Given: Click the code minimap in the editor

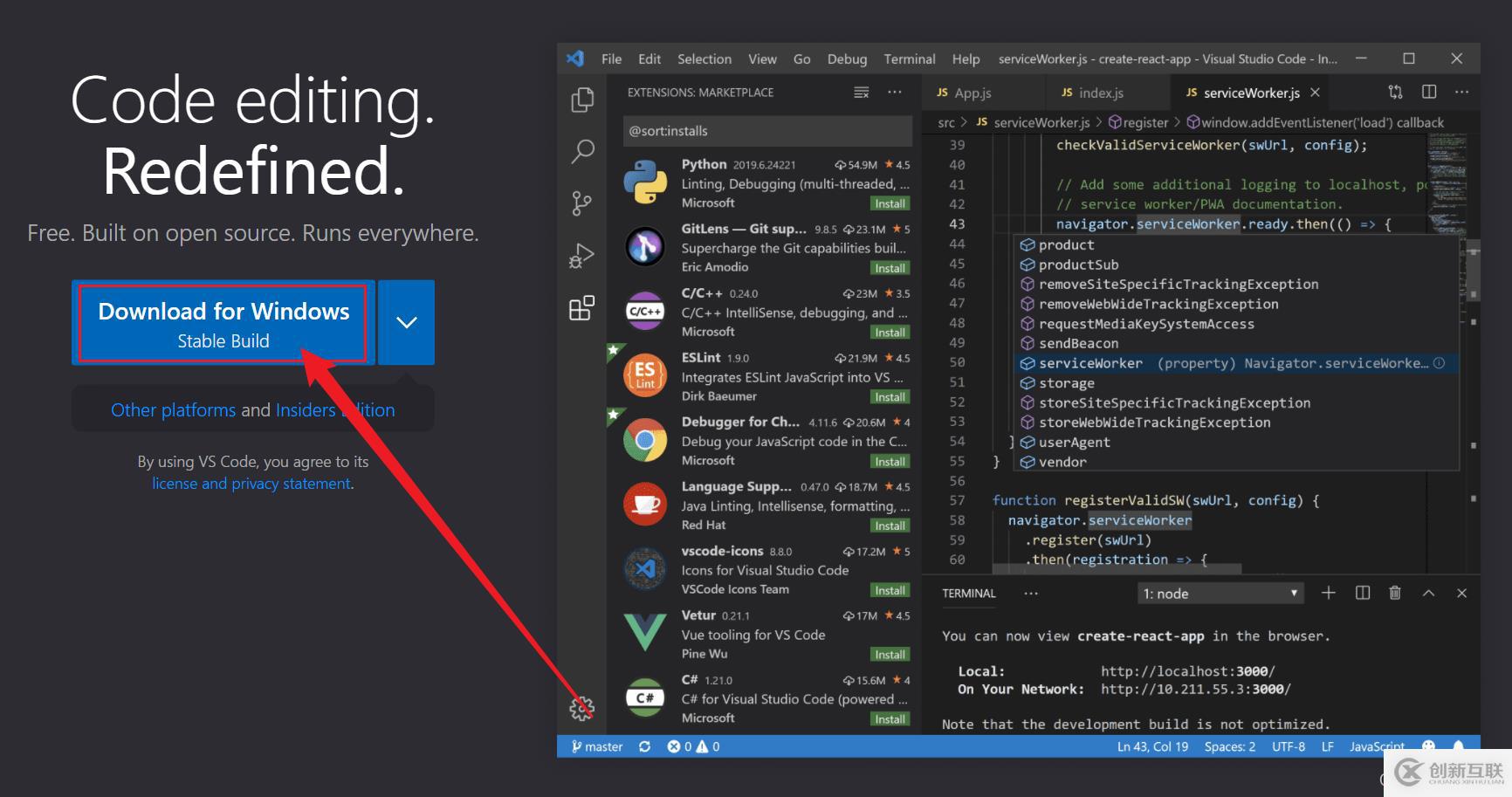Looking at the screenshot, I should tap(1447, 184).
